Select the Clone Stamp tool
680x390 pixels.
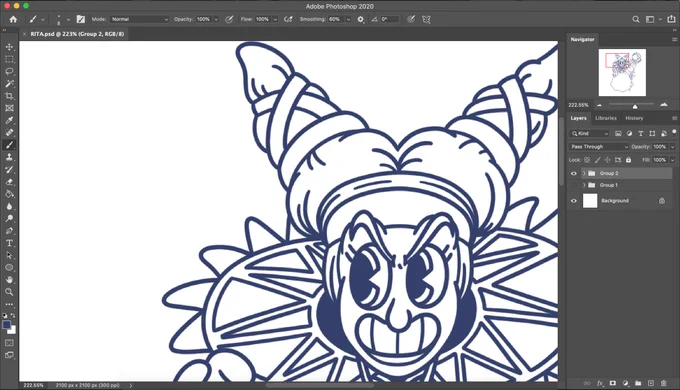pyautogui.click(x=9, y=157)
